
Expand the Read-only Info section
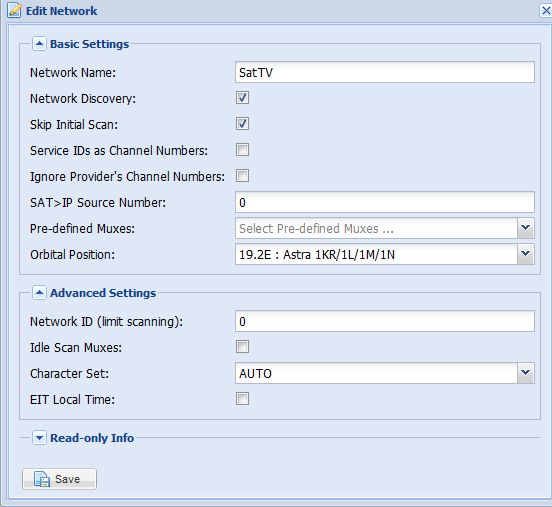coord(39,438)
